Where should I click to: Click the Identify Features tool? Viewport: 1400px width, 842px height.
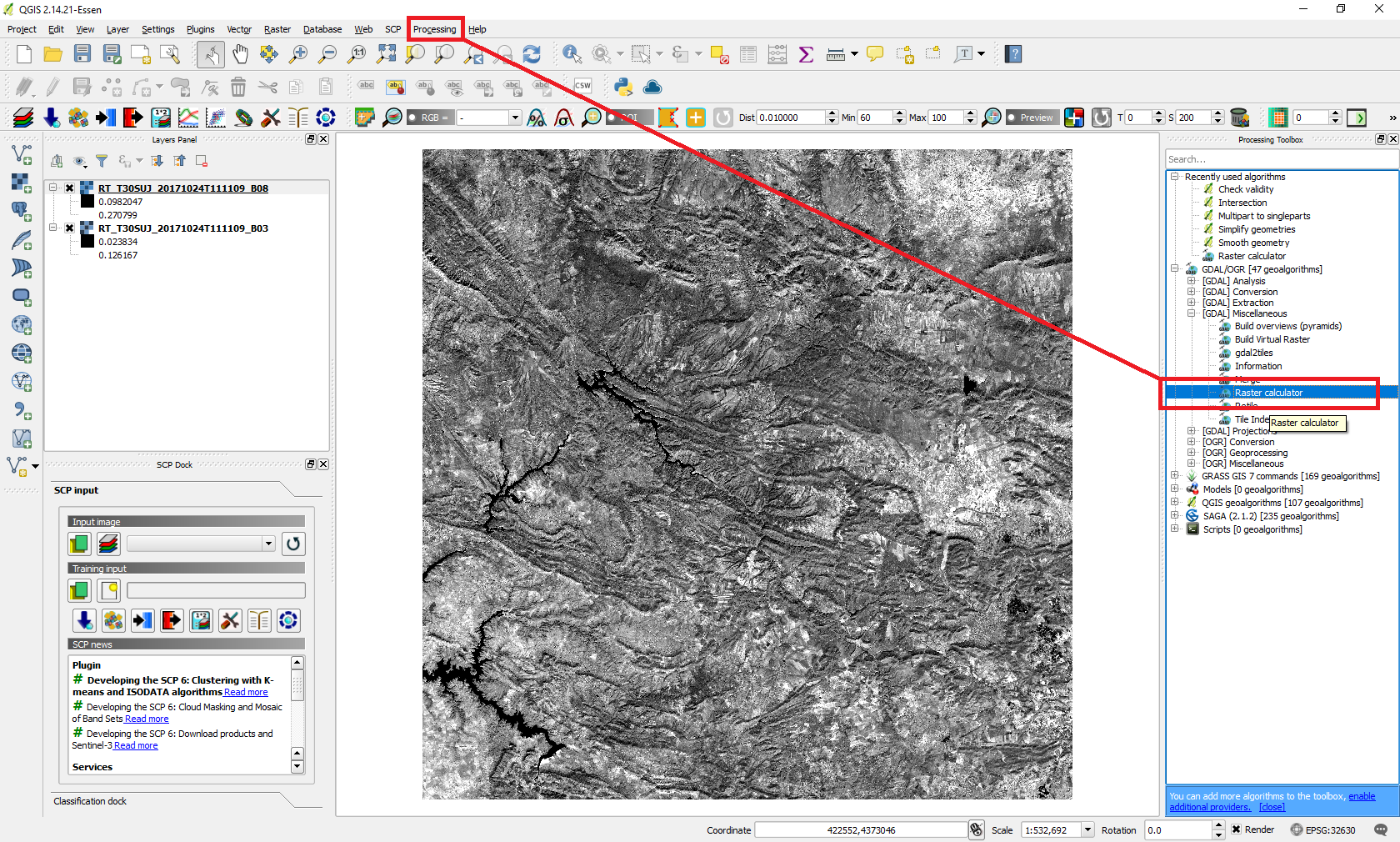point(572,54)
